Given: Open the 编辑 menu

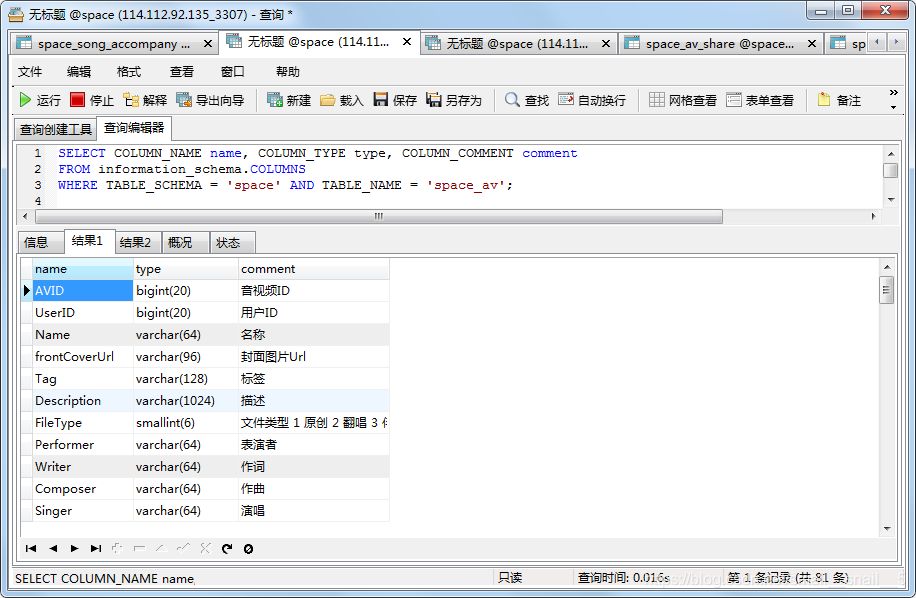Looking at the screenshot, I should (x=79, y=72).
